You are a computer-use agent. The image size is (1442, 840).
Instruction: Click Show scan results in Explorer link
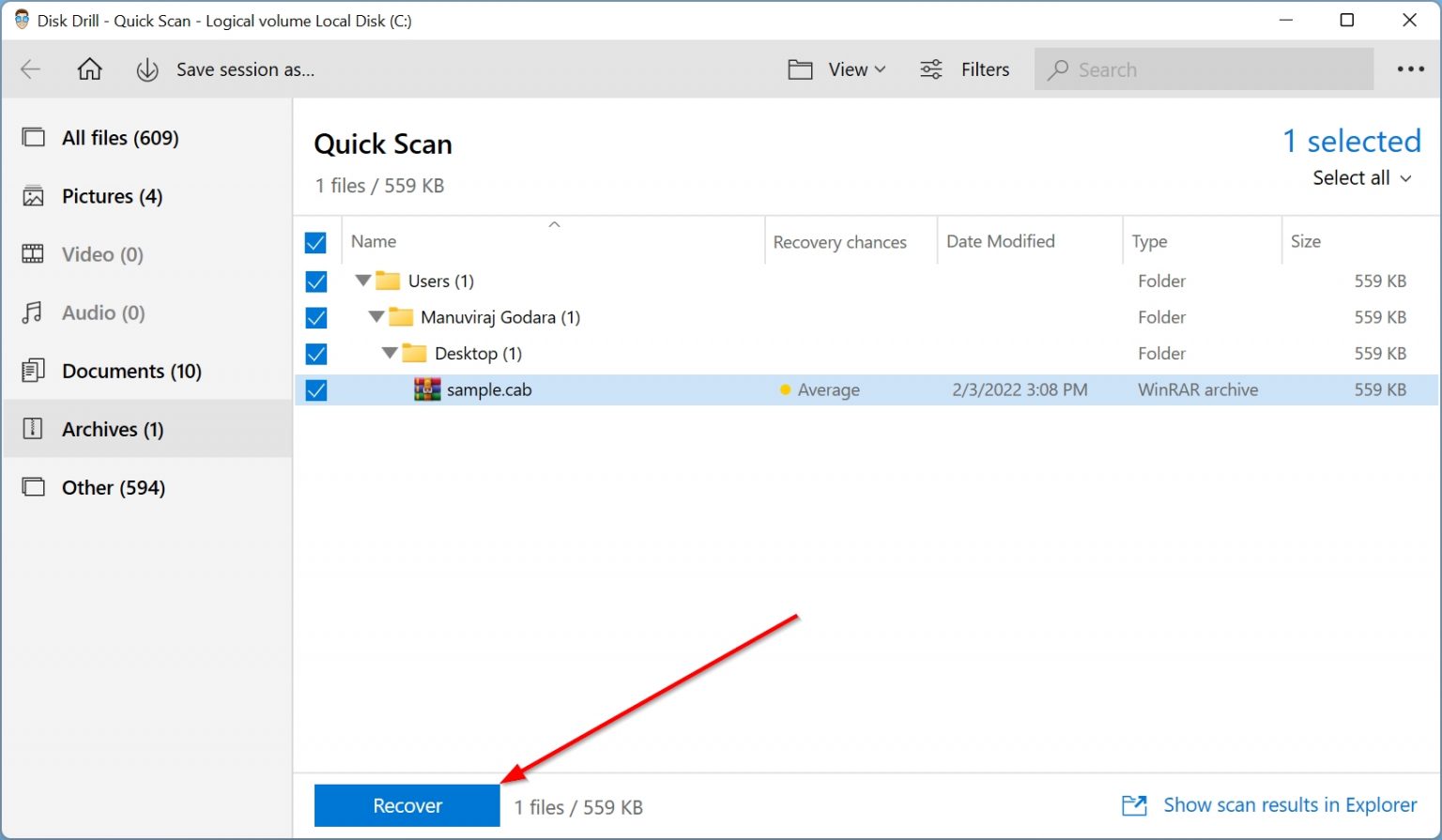click(x=1289, y=805)
